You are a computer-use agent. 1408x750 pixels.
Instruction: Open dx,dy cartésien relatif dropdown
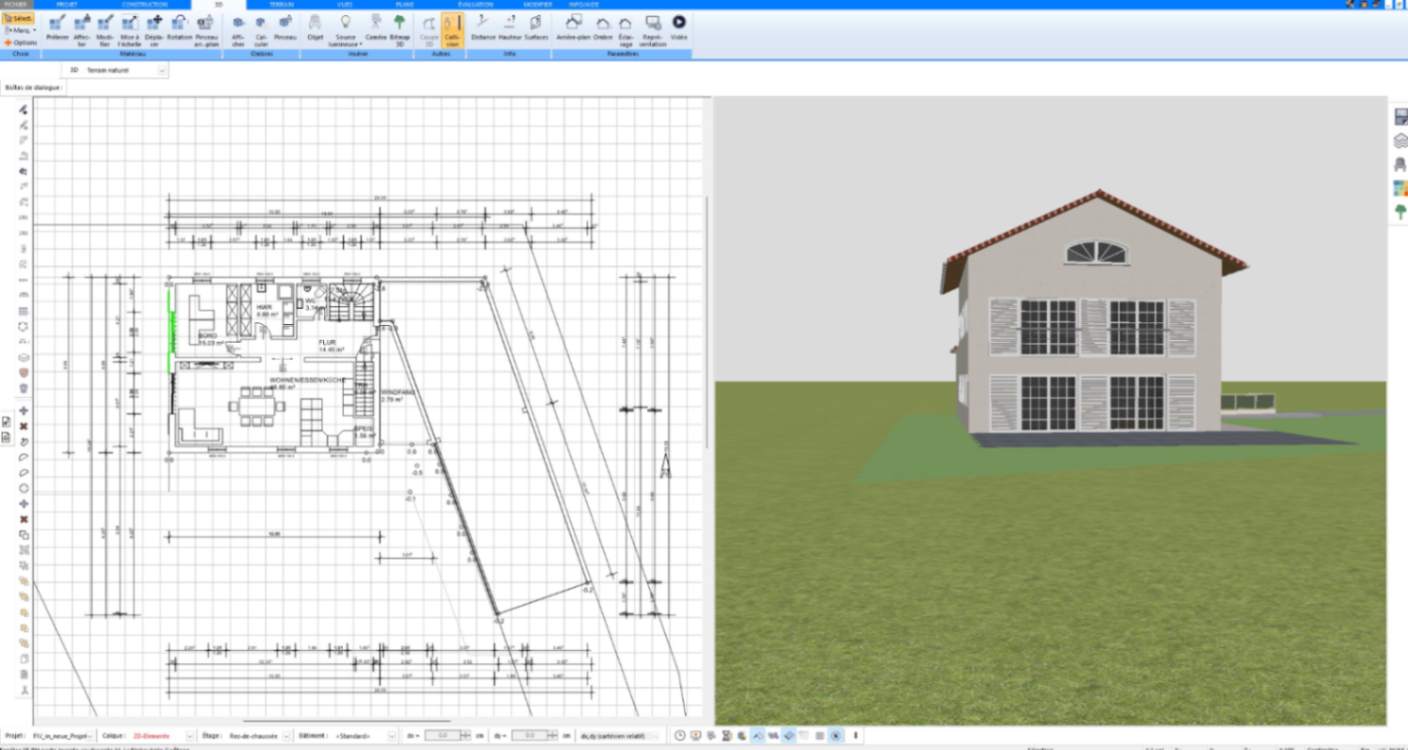620,736
